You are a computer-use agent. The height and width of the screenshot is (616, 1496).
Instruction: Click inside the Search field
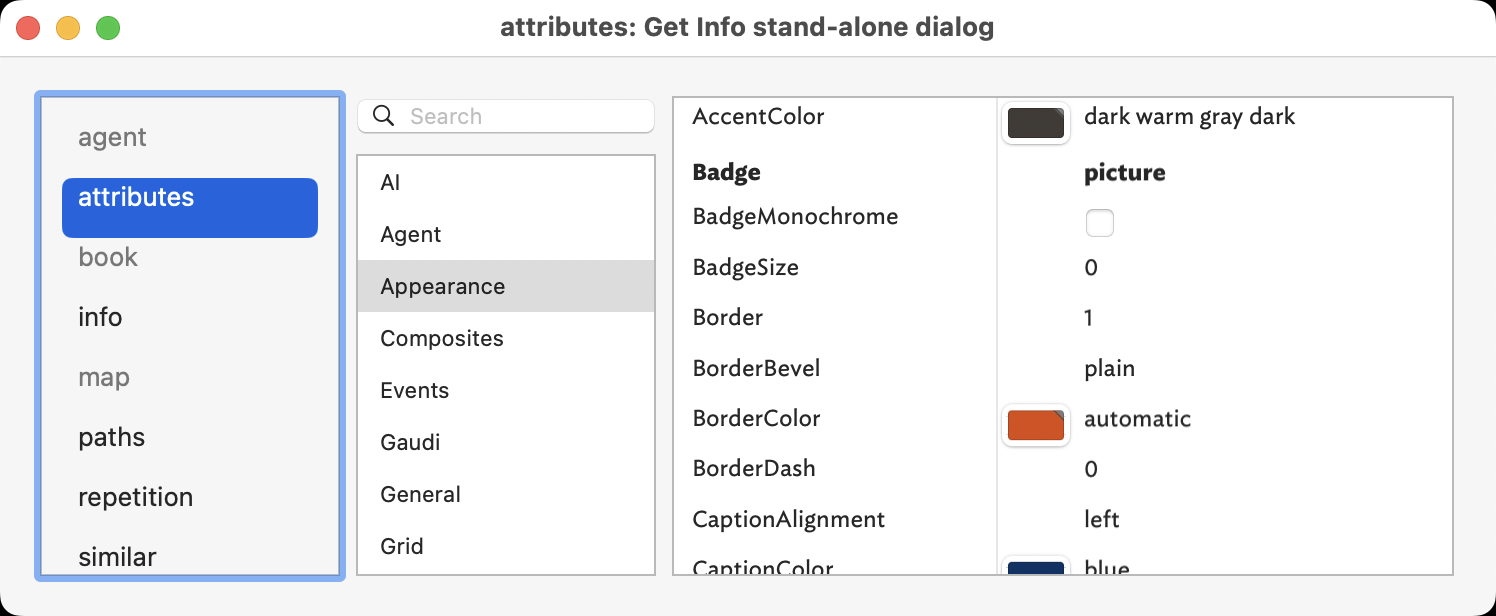520,116
